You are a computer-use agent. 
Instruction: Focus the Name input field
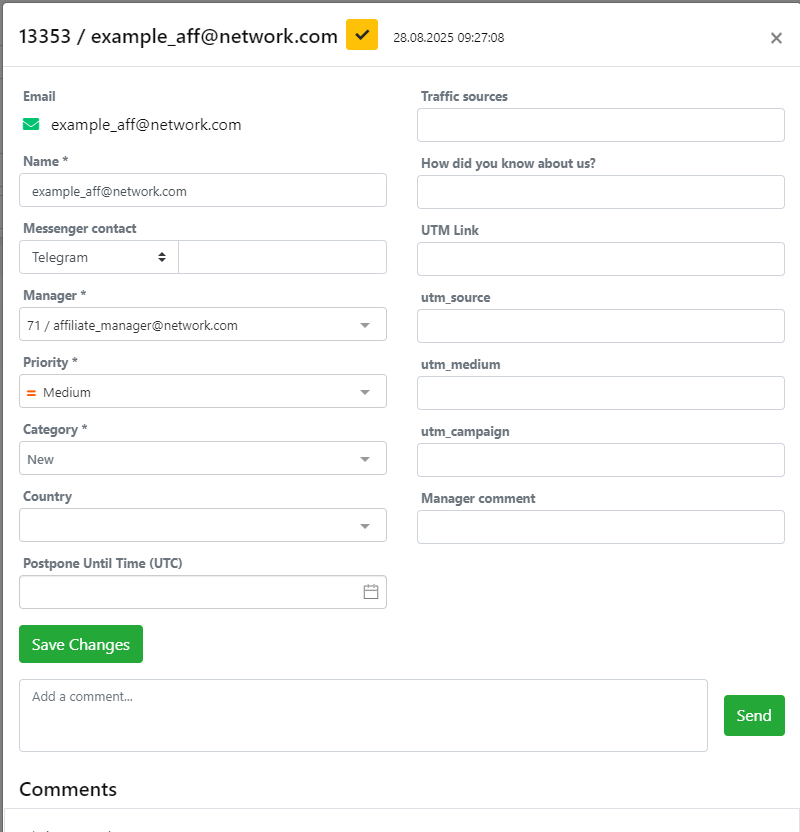[x=202, y=190]
